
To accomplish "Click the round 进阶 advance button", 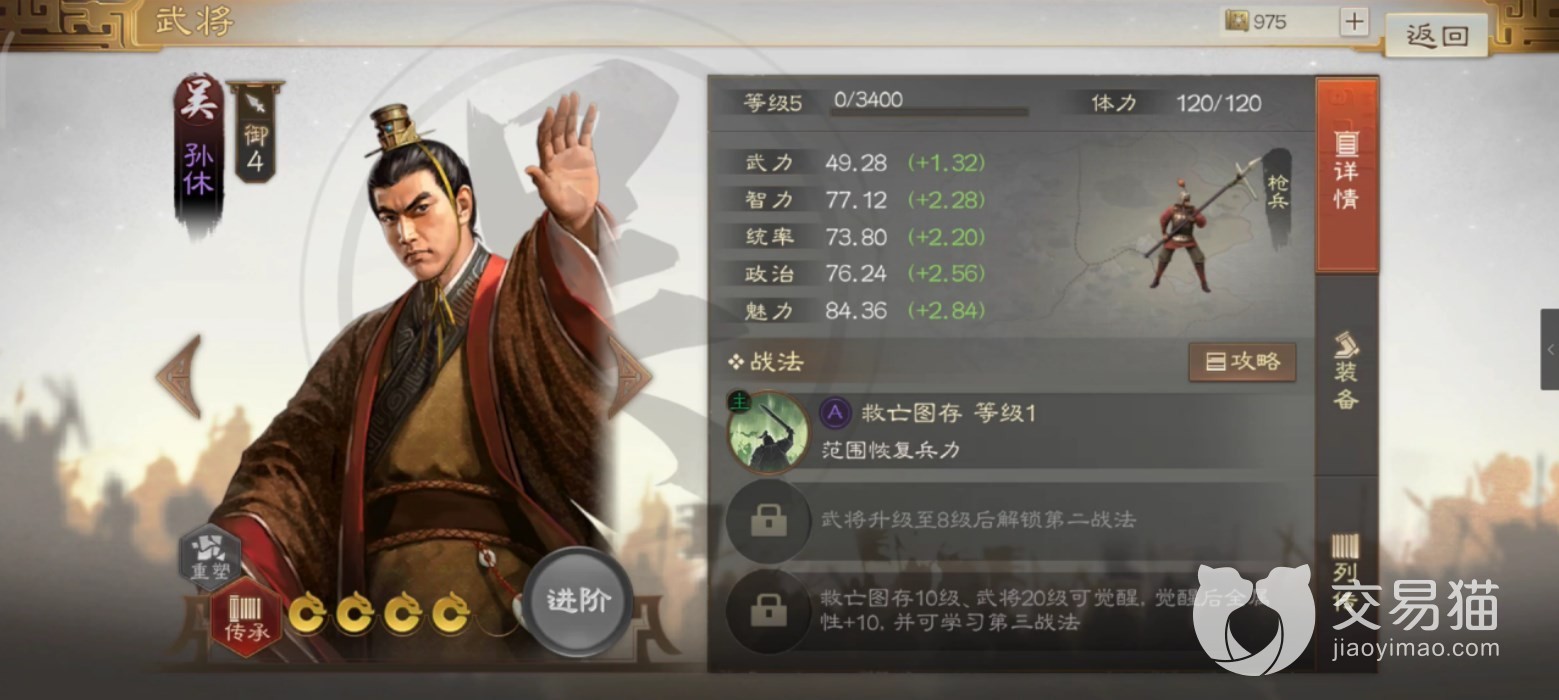I will point(578,602).
